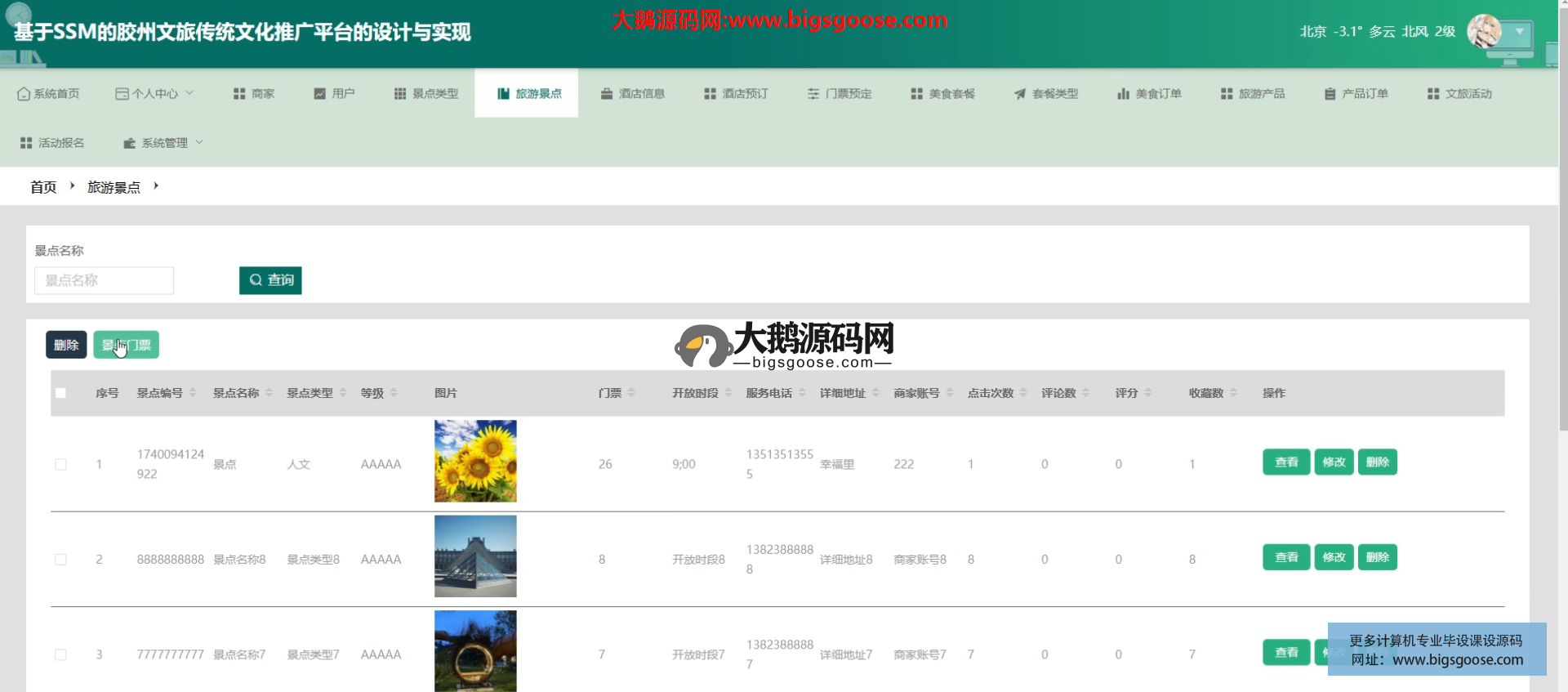The width and height of the screenshot is (1568, 692).
Task: Toggle the select-all checkbox in table header
Action: (x=60, y=393)
